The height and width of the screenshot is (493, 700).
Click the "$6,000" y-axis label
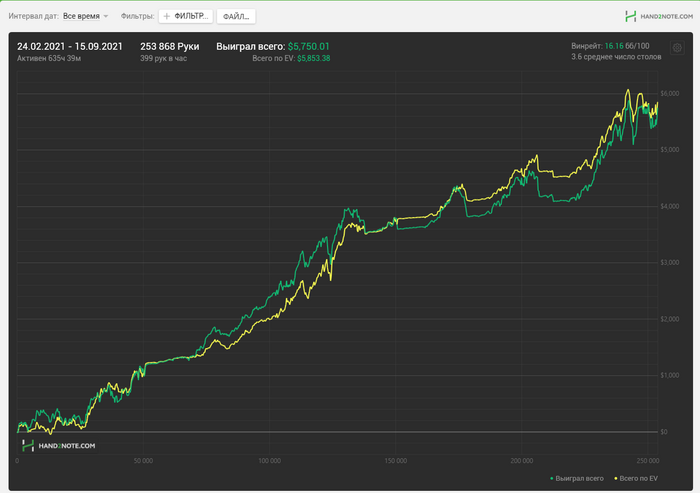(670, 93)
